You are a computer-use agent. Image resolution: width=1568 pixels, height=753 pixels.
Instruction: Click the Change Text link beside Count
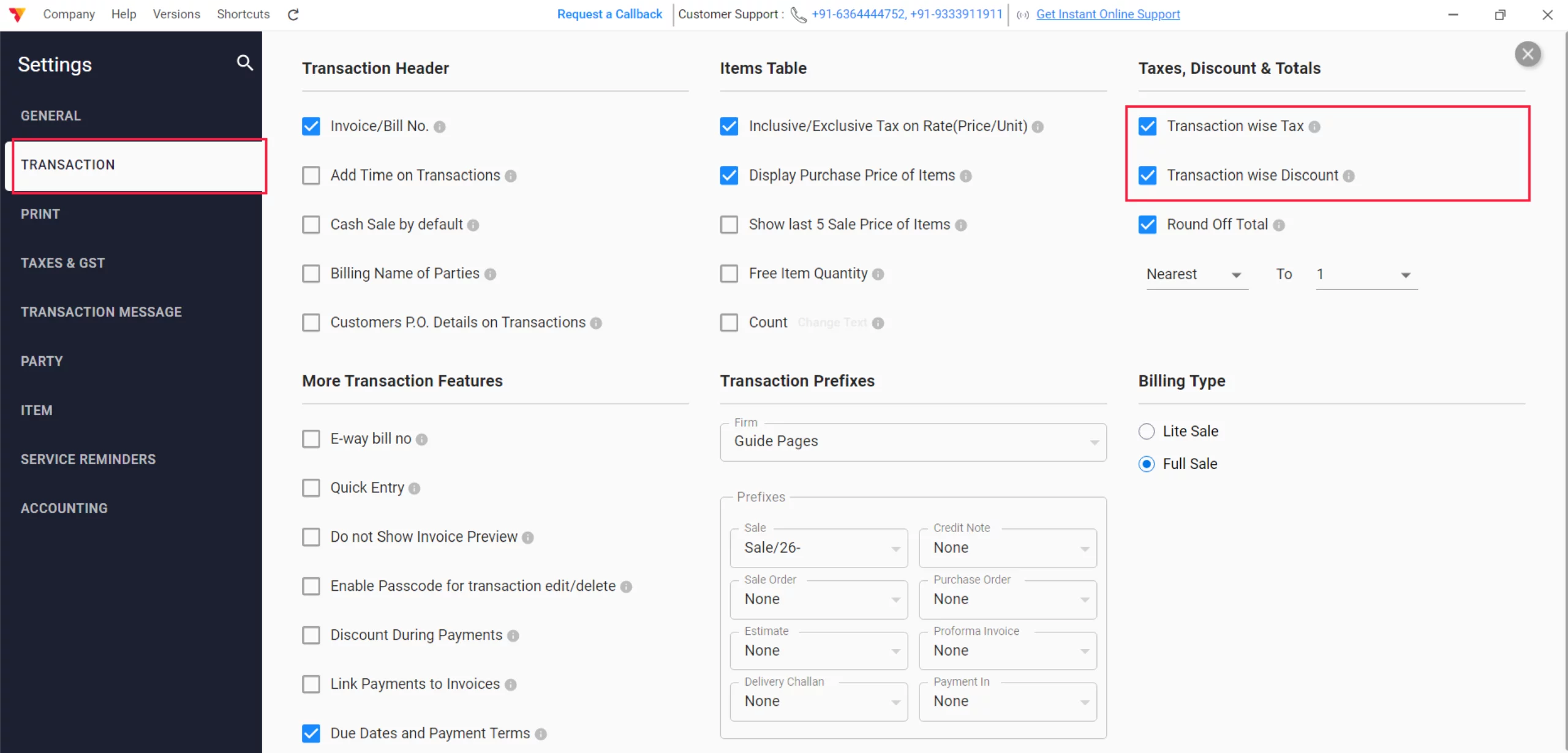(x=832, y=323)
